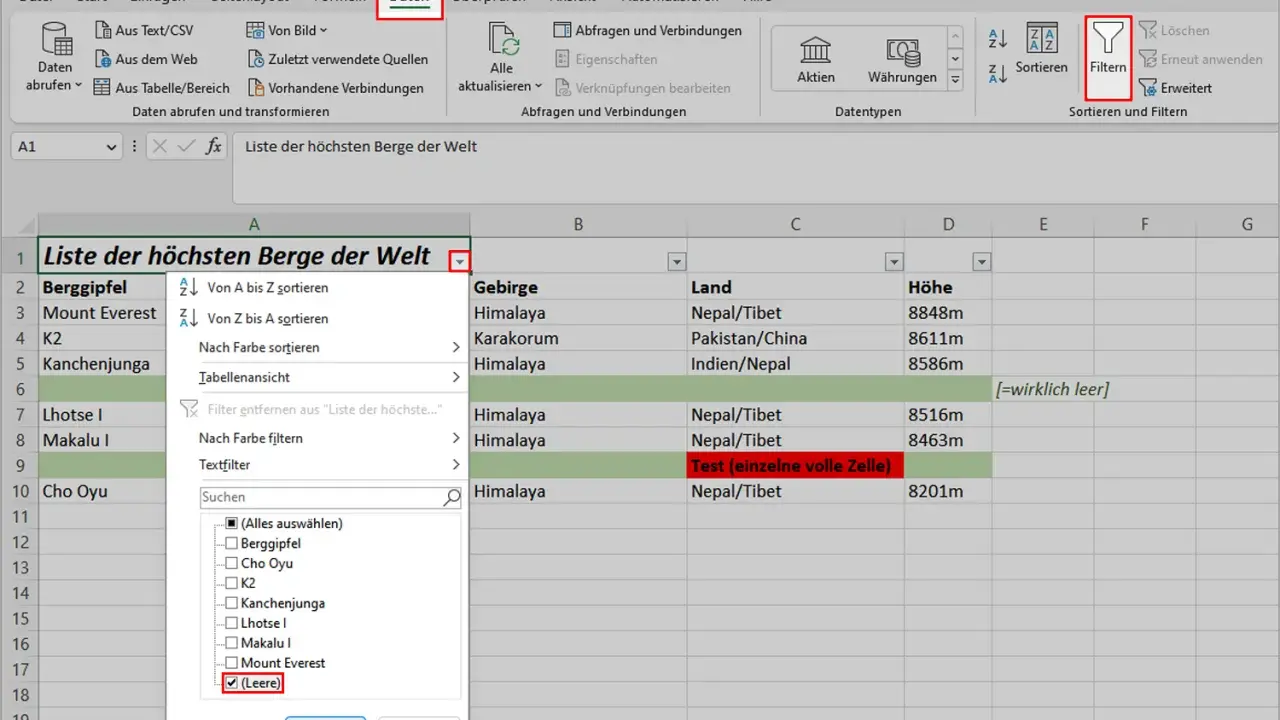Viewport: 1280px width, 720px height.
Task: Select the 8848m height cell
Action: [x=948, y=313]
